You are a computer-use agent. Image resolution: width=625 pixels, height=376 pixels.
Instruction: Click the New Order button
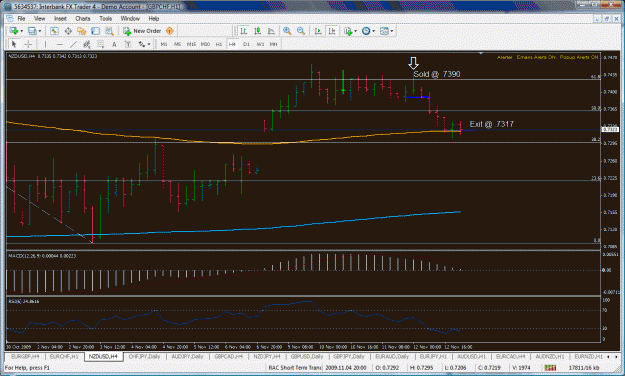(x=142, y=31)
